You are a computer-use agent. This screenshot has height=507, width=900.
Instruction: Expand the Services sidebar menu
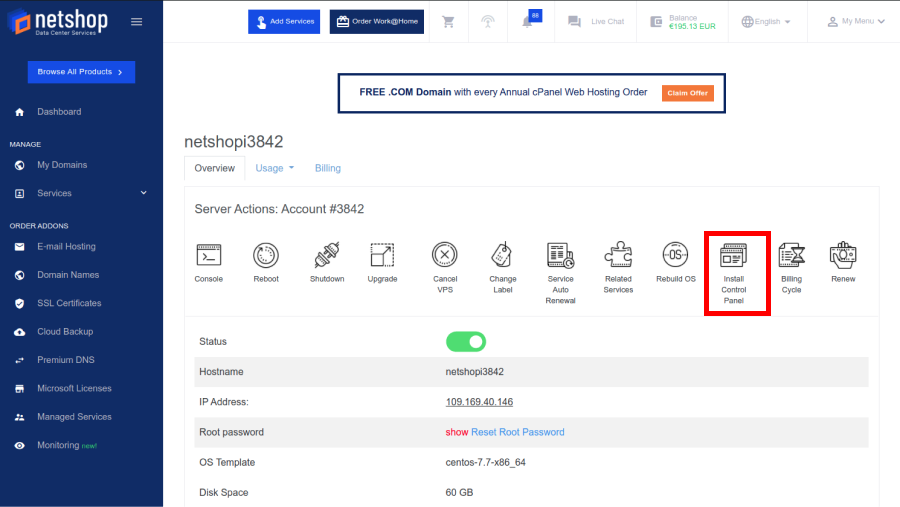tap(82, 193)
